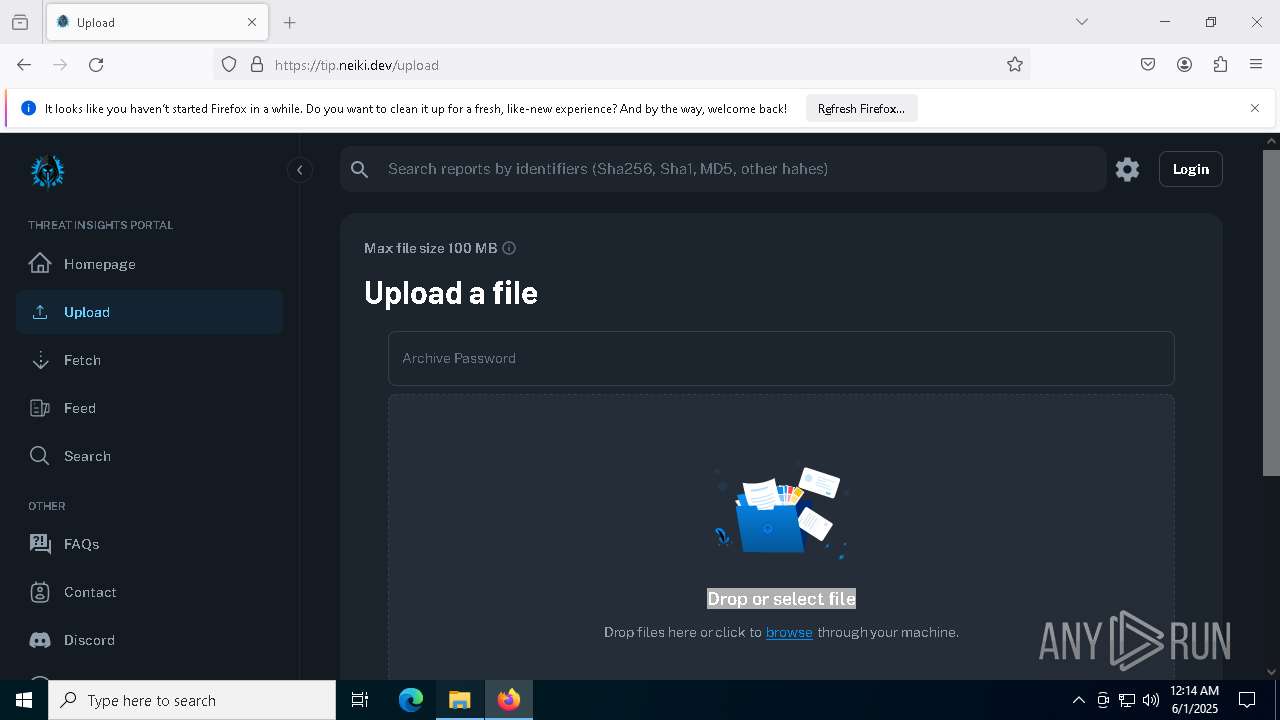
Task: Click the search magnifier icon
Action: coord(360,169)
